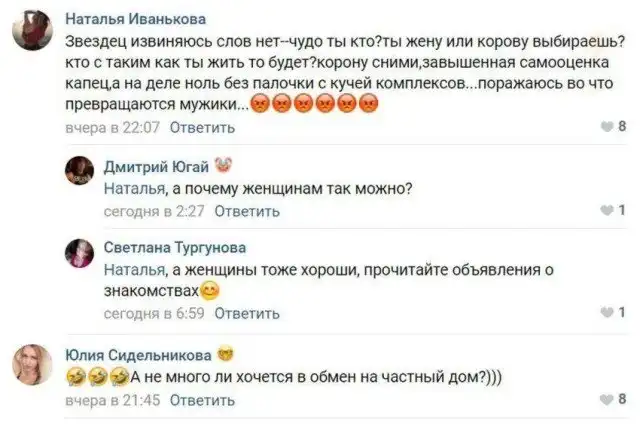Image resolution: width=640 pixels, height=424 pixels.
Task: Open Дмитрий Югай's avatar
Action: 79,172
